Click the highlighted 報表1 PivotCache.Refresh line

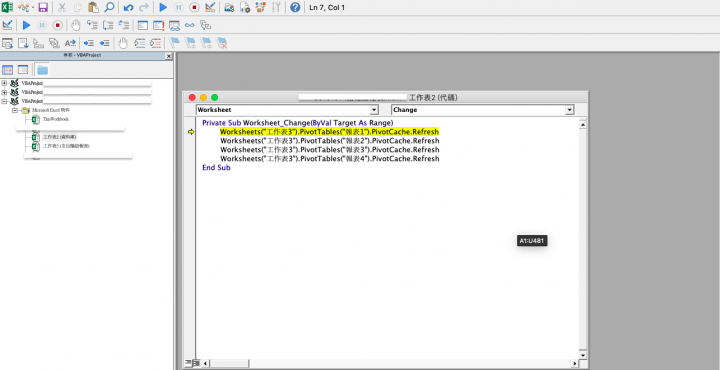[330, 132]
